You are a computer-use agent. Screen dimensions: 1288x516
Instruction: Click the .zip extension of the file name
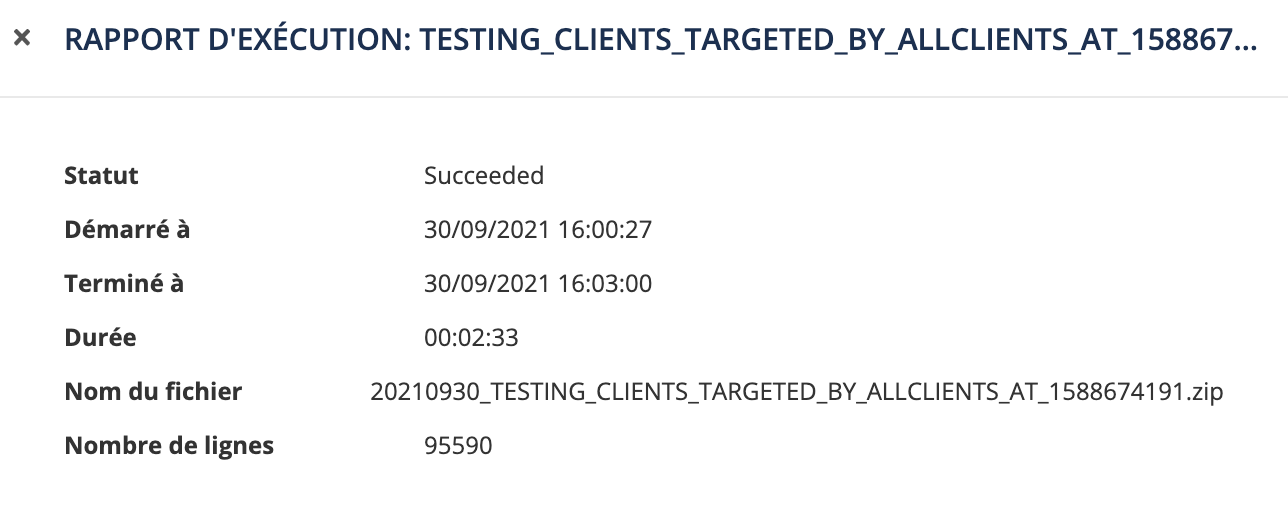(x=1201, y=392)
